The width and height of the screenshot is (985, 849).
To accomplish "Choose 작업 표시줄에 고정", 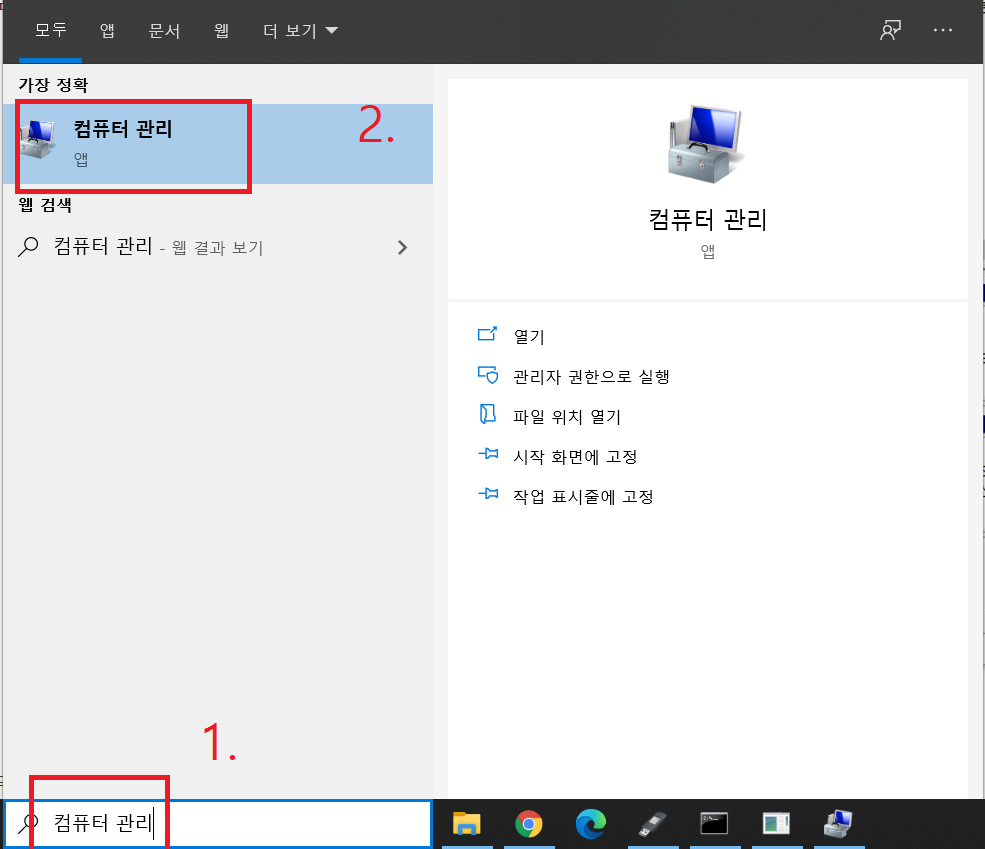I will coord(583,497).
